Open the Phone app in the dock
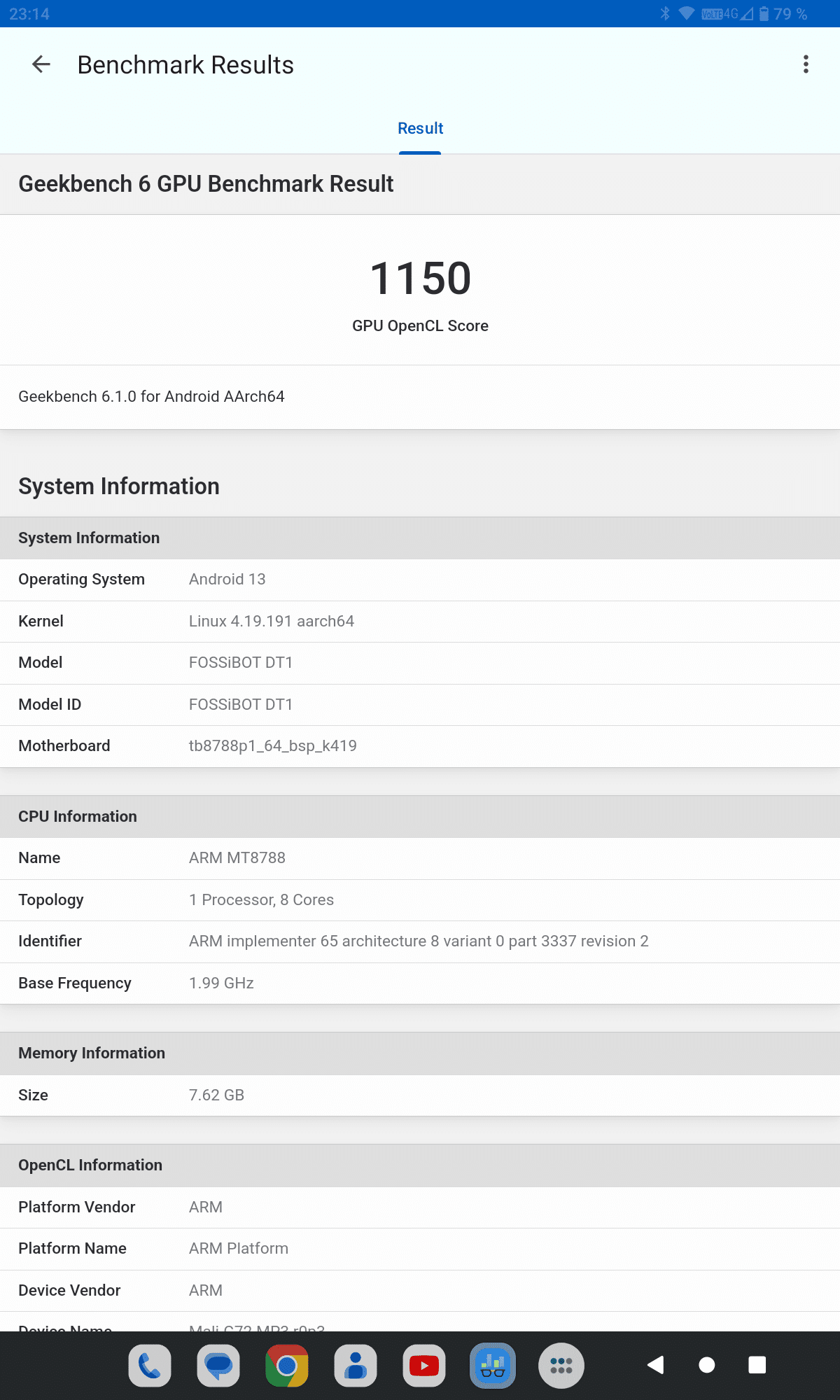 (x=150, y=1365)
